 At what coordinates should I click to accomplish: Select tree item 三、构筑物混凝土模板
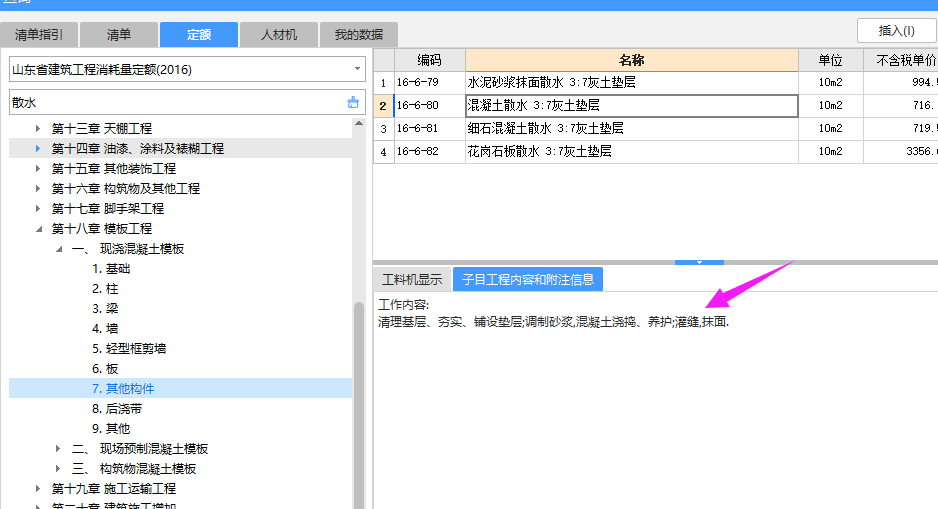point(134,468)
